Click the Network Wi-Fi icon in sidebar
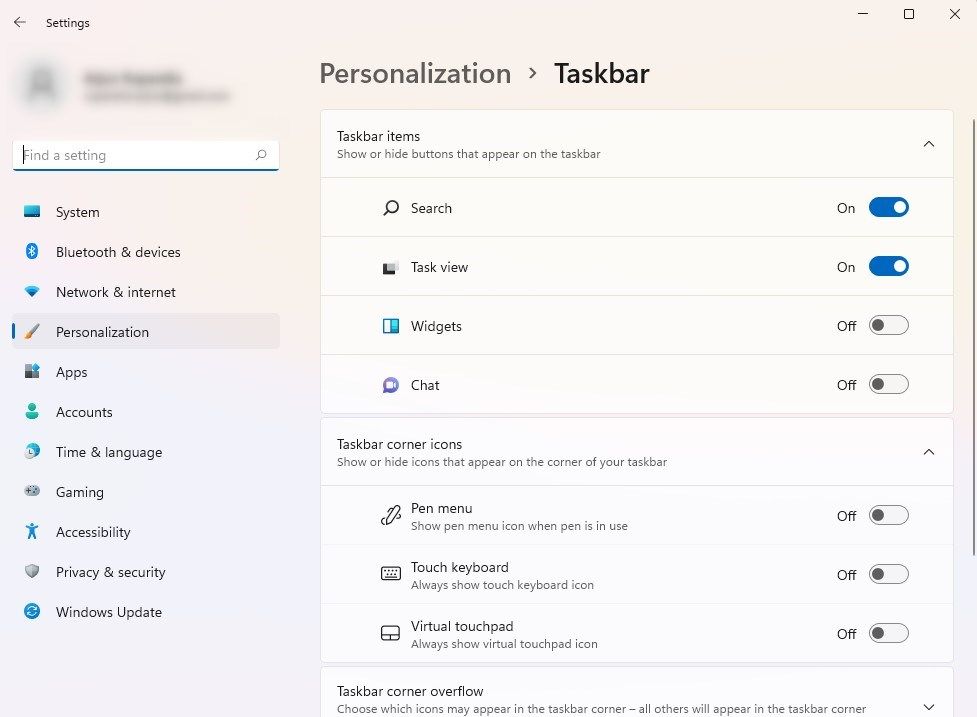This screenshot has width=977, height=717. 32,292
